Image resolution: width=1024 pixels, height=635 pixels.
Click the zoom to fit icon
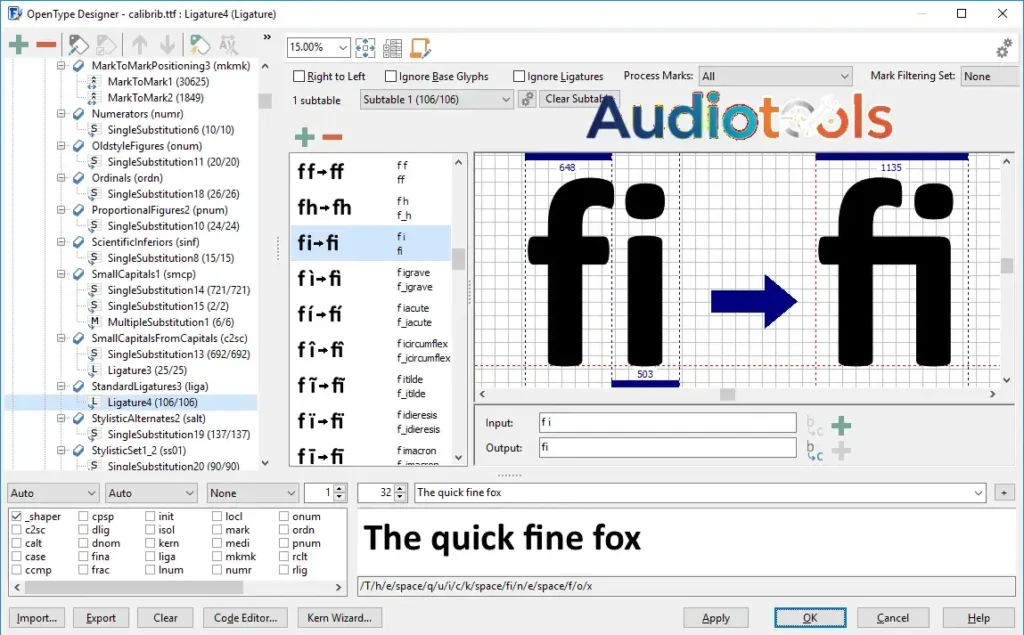coord(365,48)
